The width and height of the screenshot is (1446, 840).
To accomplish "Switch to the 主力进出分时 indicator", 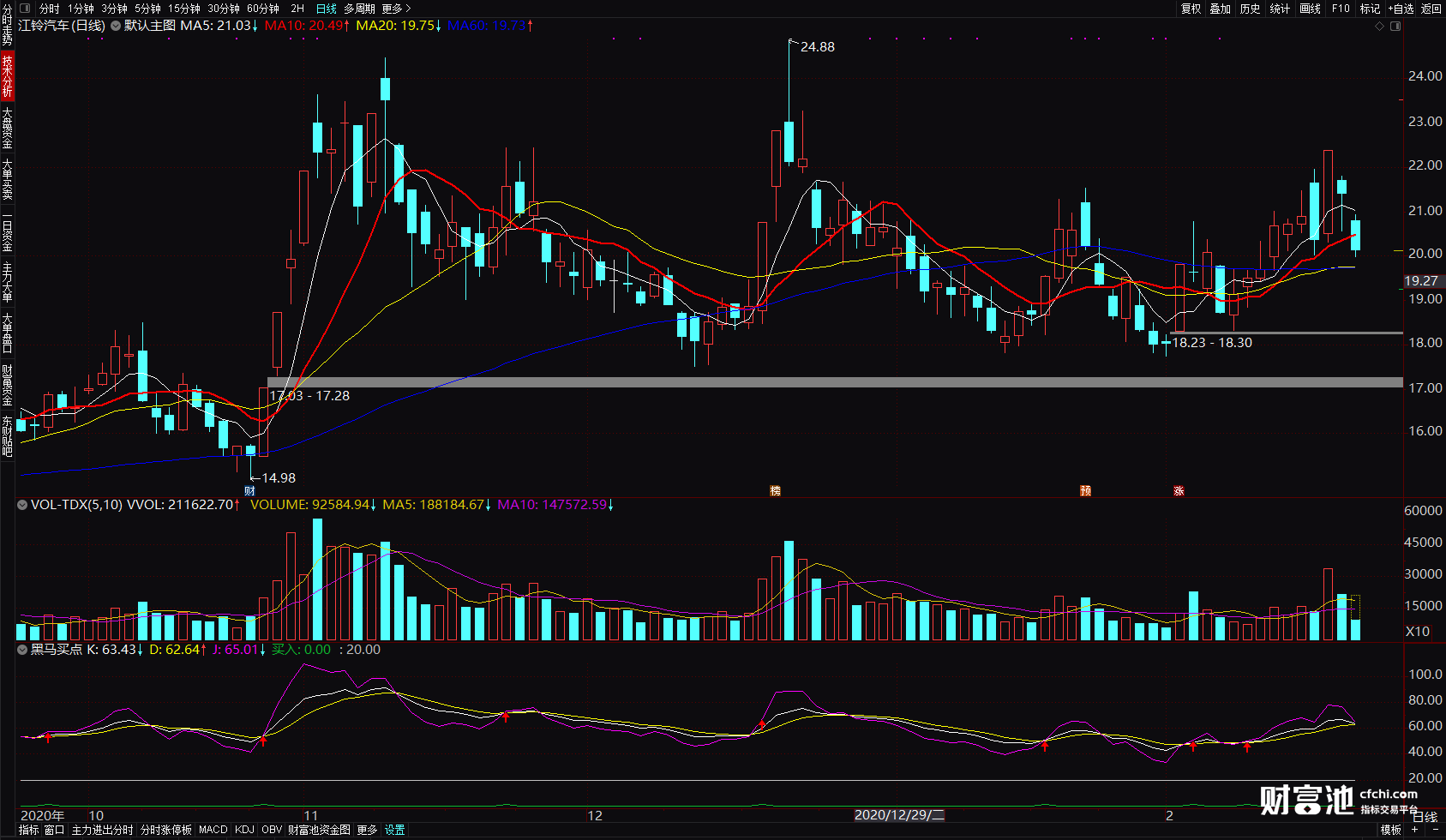I will [102, 830].
